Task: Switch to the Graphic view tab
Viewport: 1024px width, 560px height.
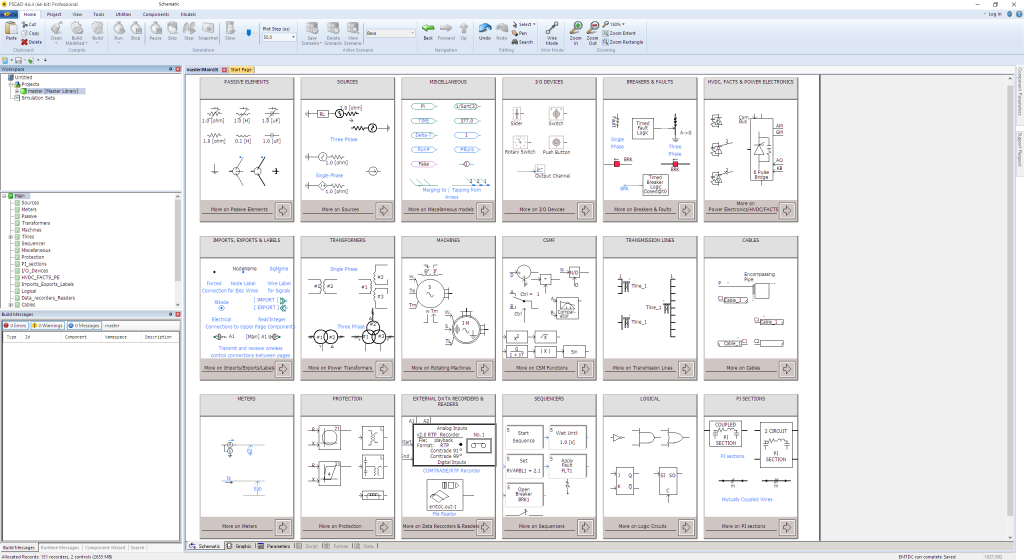Action: coord(240,546)
